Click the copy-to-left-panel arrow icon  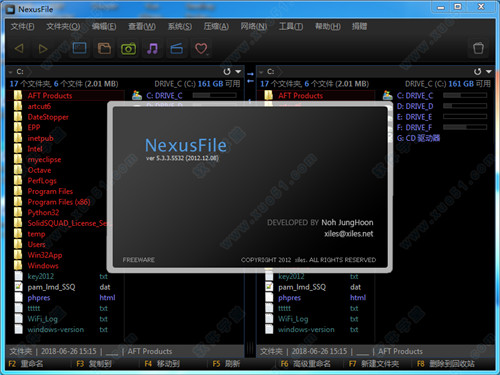point(250,81)
